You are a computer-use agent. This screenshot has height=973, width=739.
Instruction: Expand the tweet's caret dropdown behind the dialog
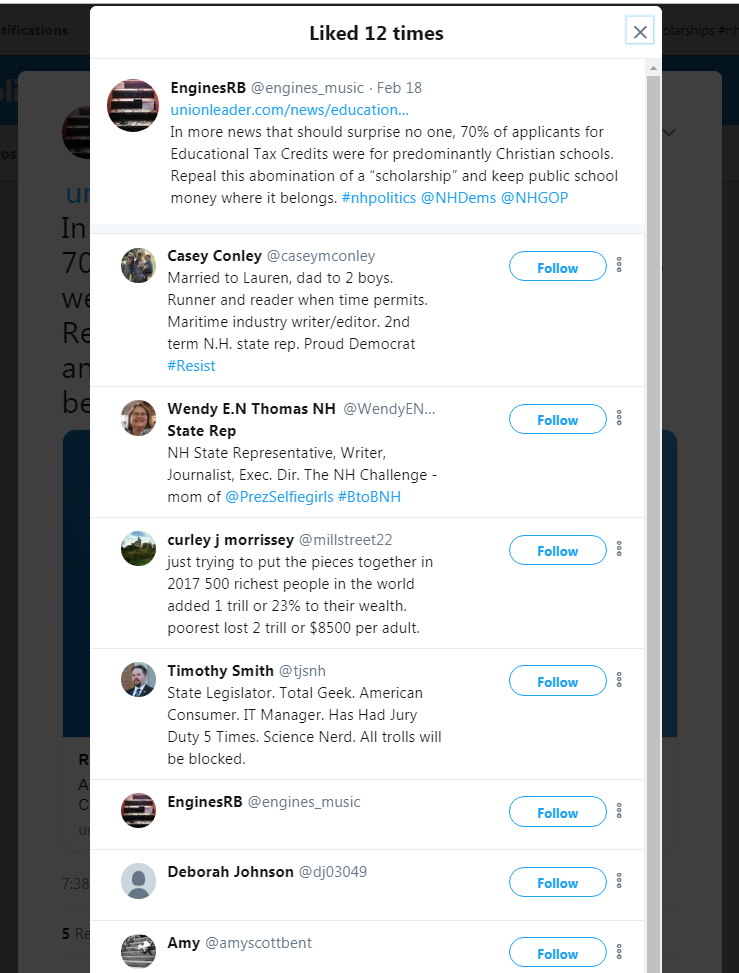click(x=668, y=132)
